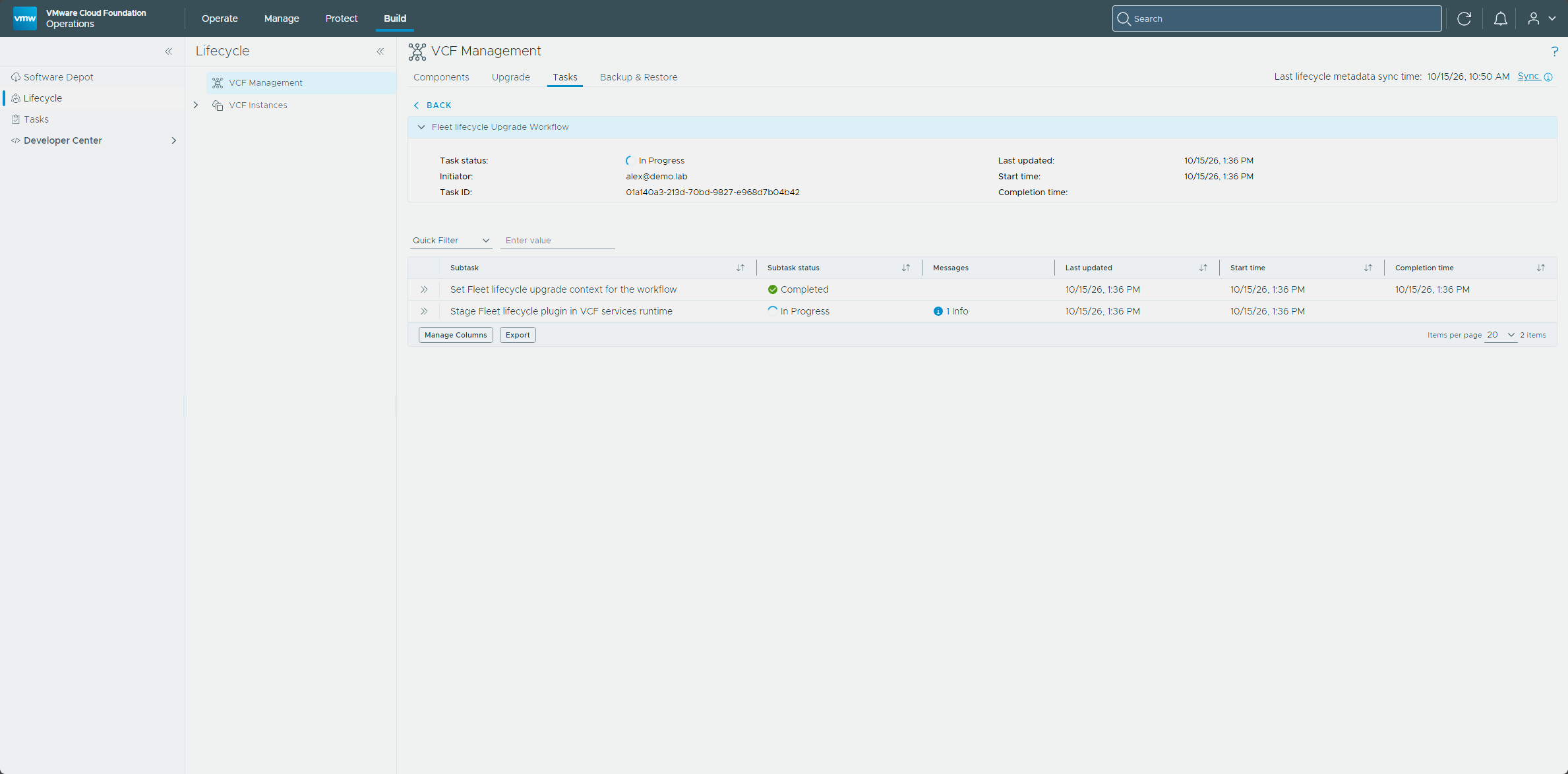The width and height of the screenshot is (1568, 774).
Task: Sort by Last updated column
Action: point(1203,268)
